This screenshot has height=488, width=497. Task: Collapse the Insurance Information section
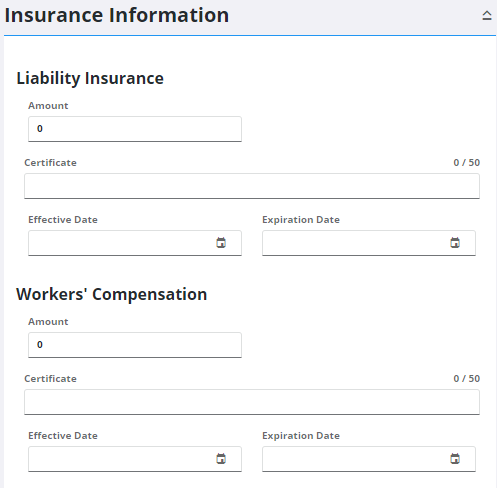pyautogui.click(x=487, y=16)
